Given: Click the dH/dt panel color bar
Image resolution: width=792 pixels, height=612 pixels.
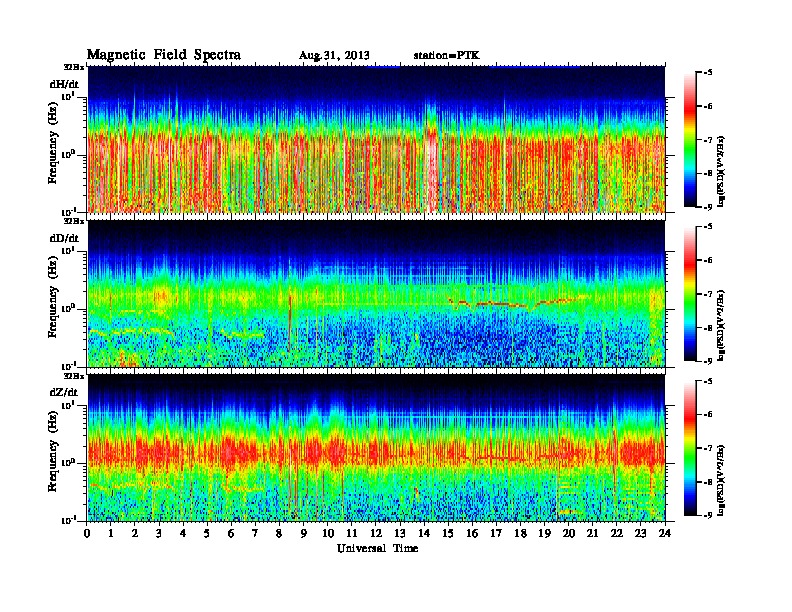Looking at the screenshot, I should 690,140.
